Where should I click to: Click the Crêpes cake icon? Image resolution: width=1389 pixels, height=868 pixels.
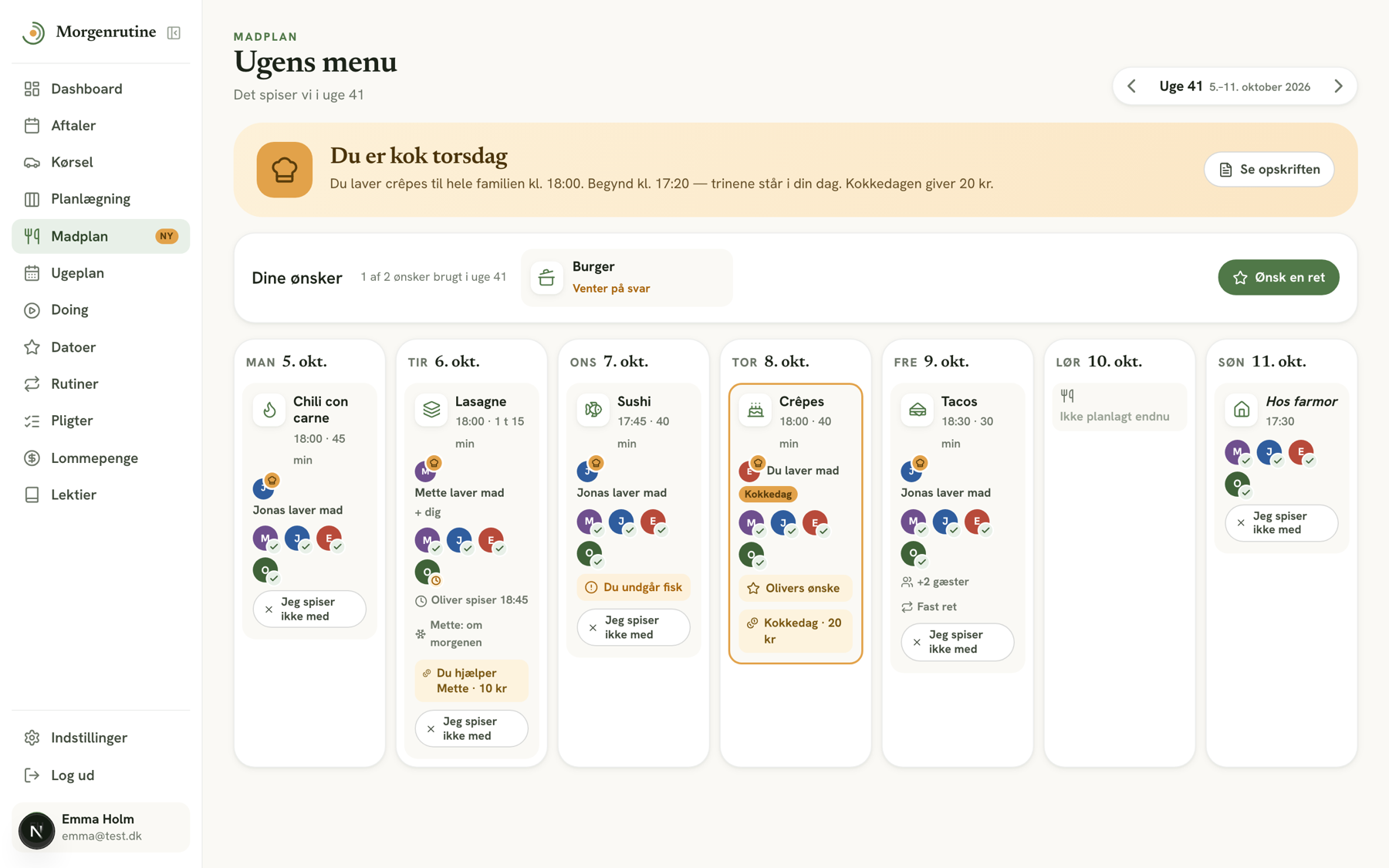click(755, 410)
